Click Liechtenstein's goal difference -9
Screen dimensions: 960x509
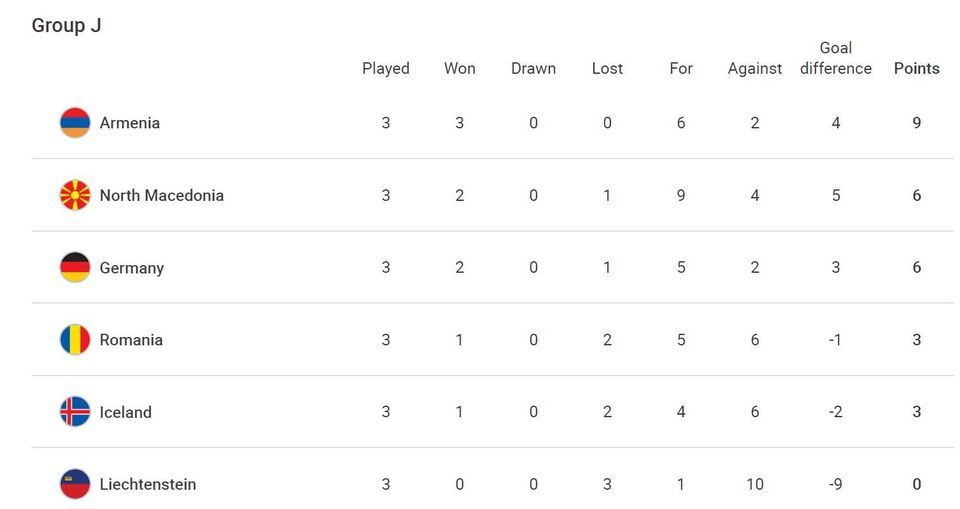click(836, 484)
